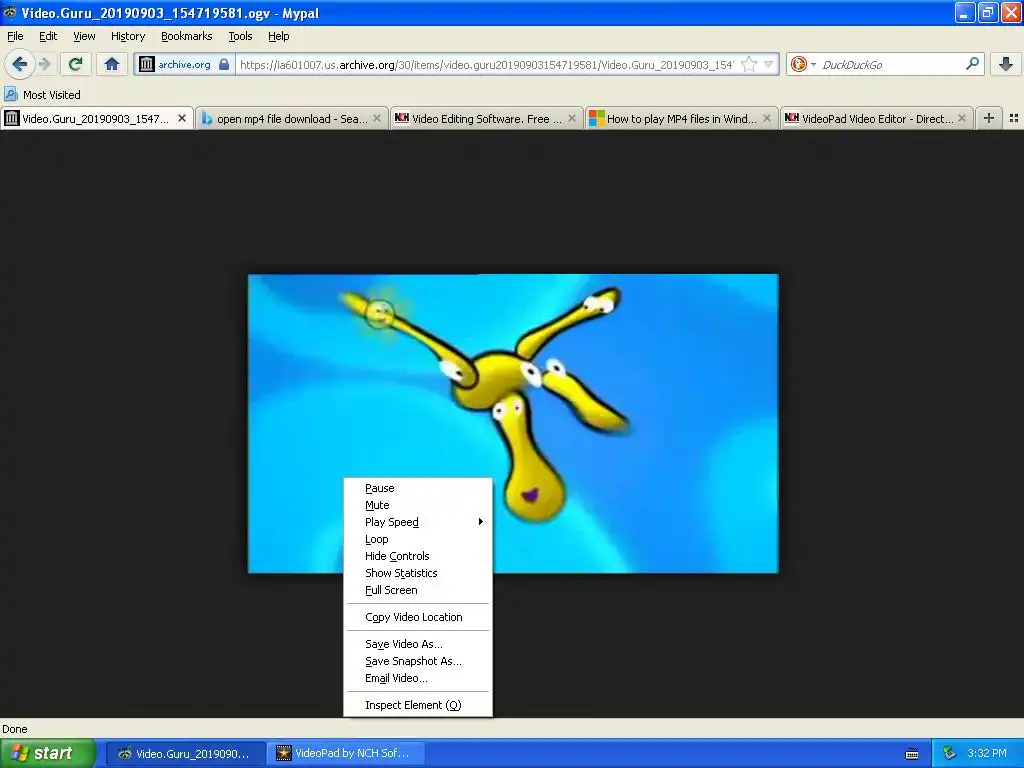Click the Most Visited bookmarks folder
This screenshot has width=1024, height=768.
[42, 95]
